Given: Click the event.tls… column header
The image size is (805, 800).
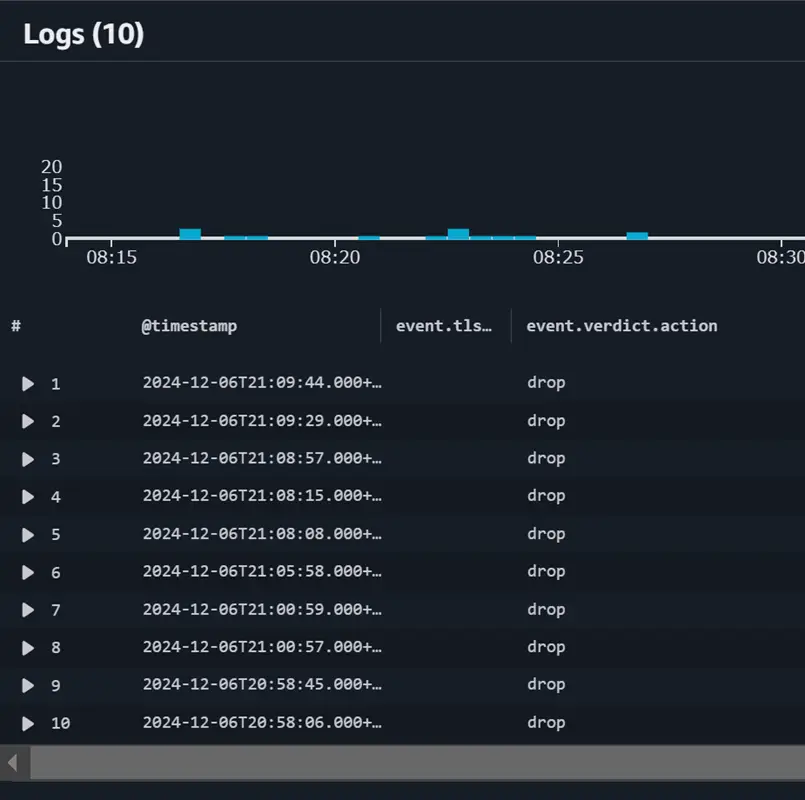Looking at the screenshot, I should [x=444, y=326].
